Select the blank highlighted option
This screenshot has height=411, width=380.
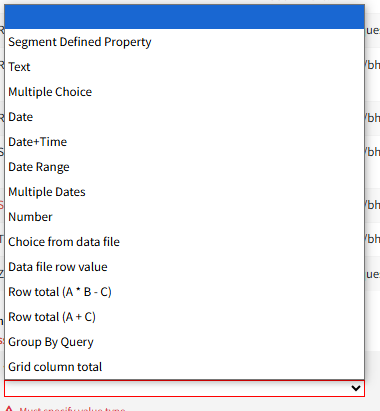184,17
